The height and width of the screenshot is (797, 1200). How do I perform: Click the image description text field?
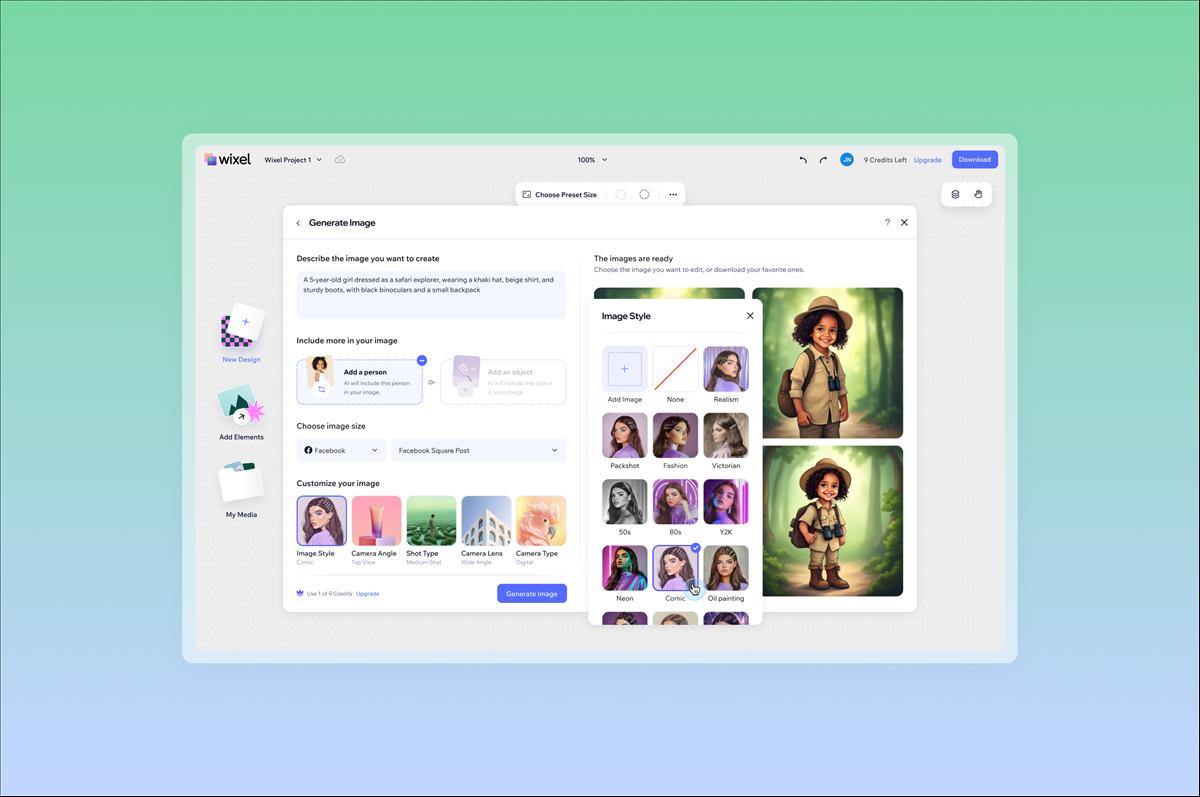click(x=431, y=294)
